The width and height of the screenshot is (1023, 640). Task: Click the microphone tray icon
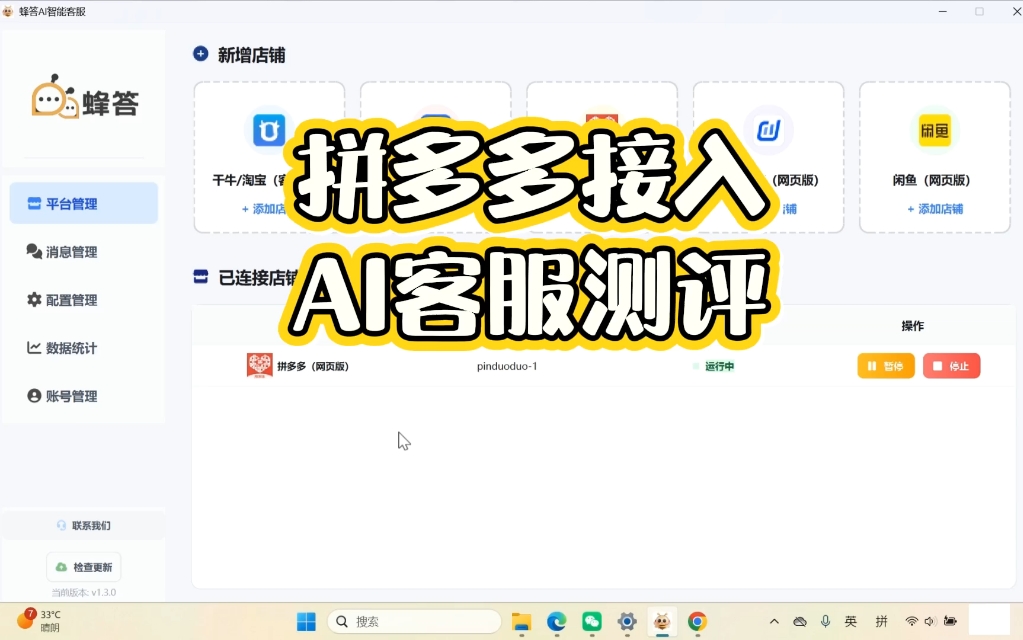(825, 621)
